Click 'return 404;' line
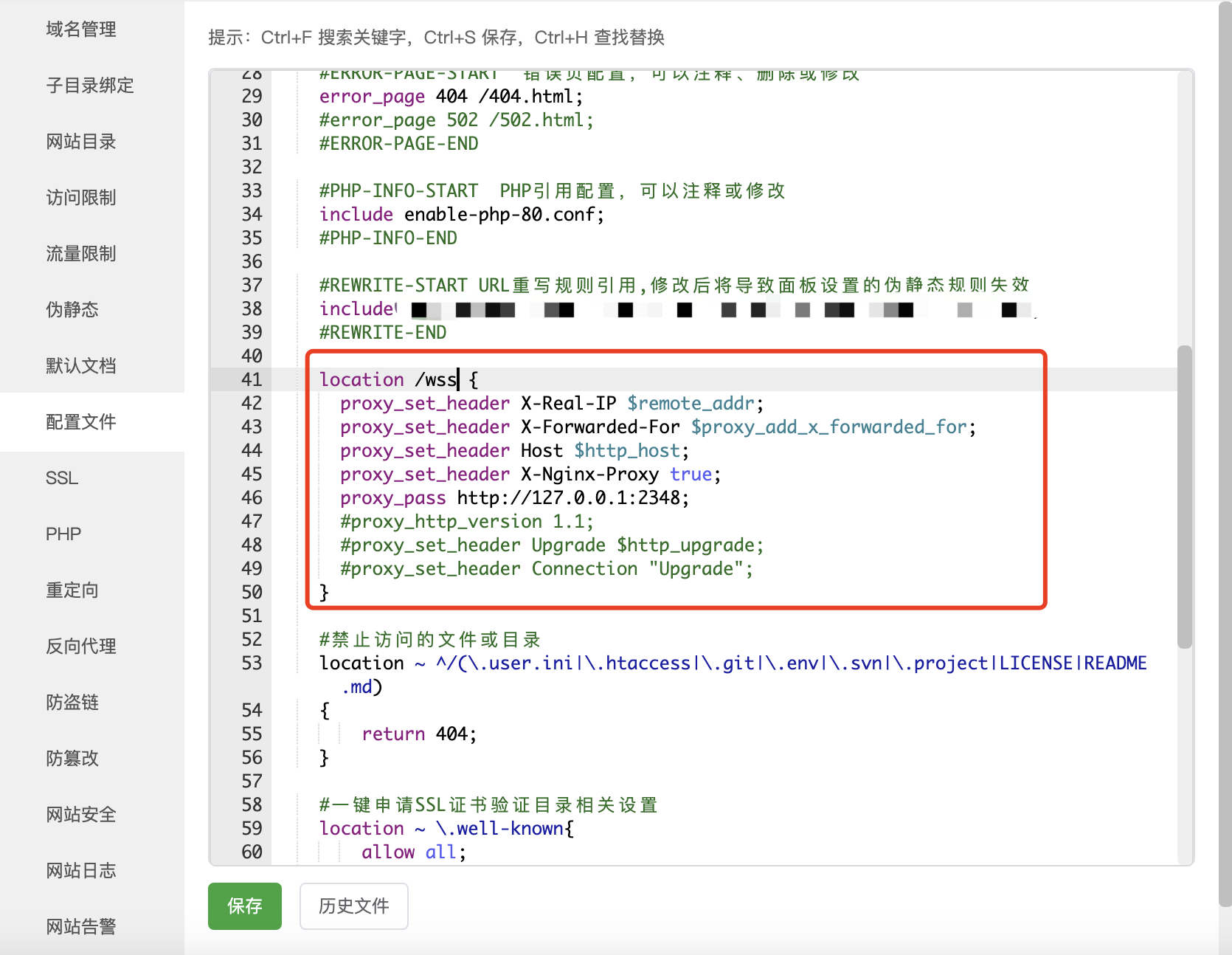 tap(419, 734)
